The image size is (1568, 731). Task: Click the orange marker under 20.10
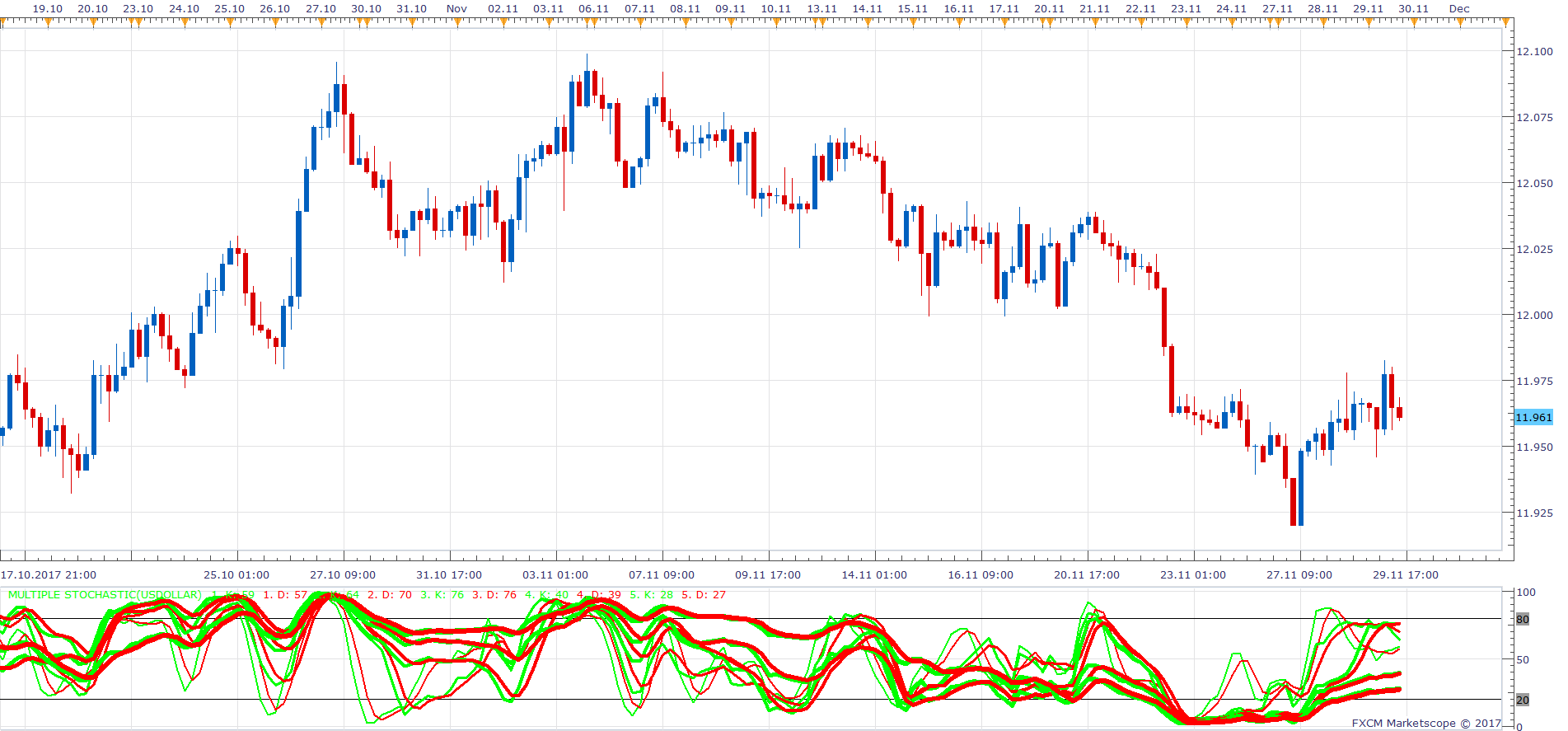[93, 22]
